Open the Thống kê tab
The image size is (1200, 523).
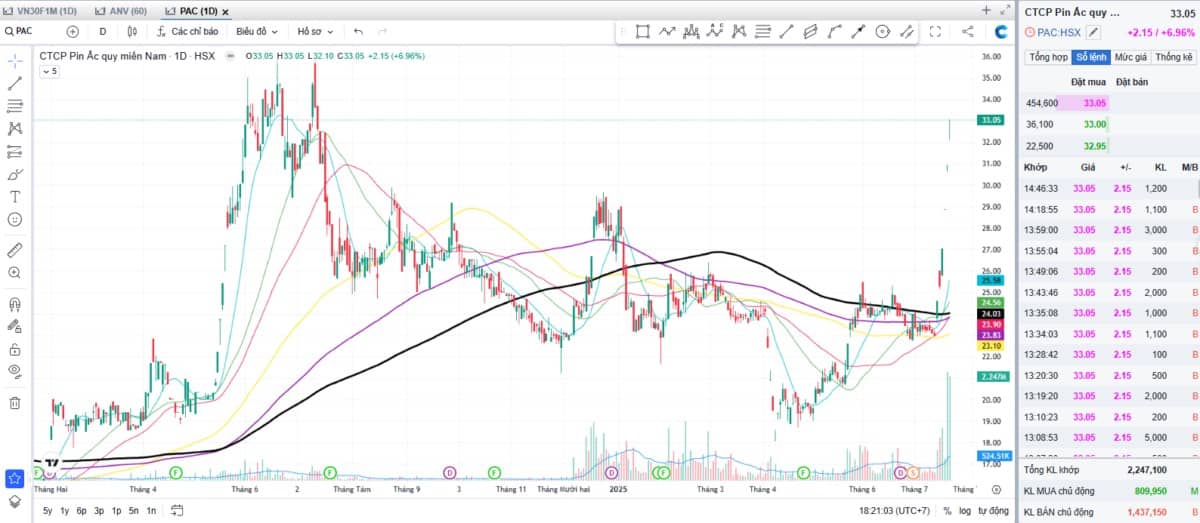coord(1173,57)
